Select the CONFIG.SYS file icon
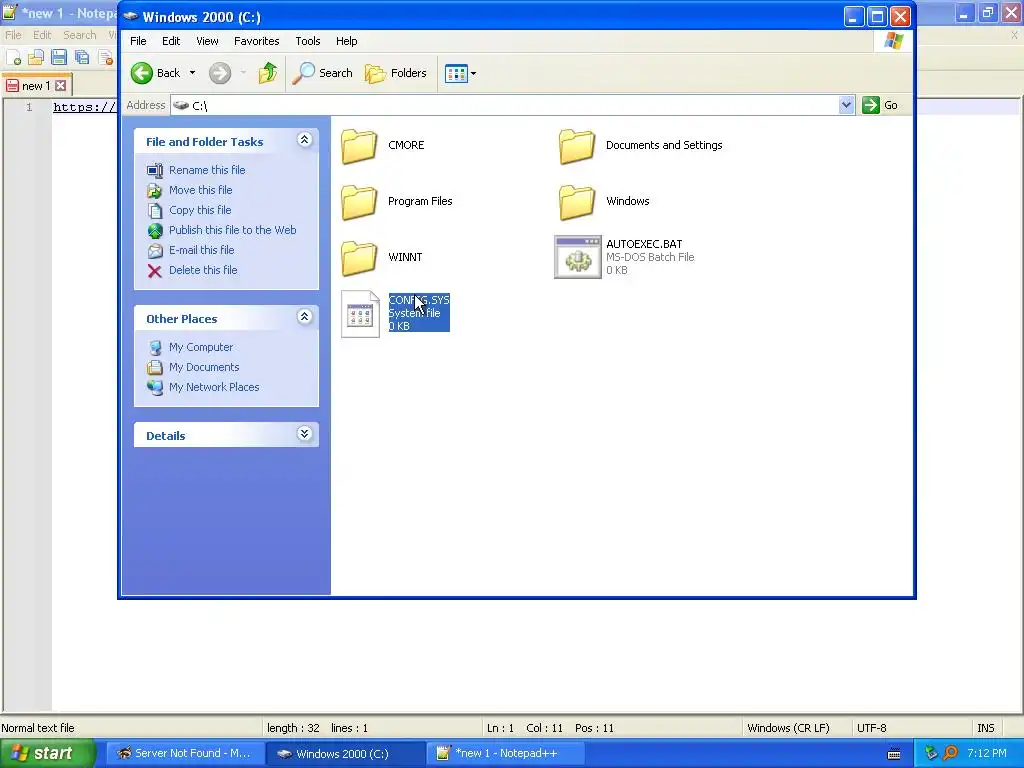 pyautogui.click(x=360, y=314)
